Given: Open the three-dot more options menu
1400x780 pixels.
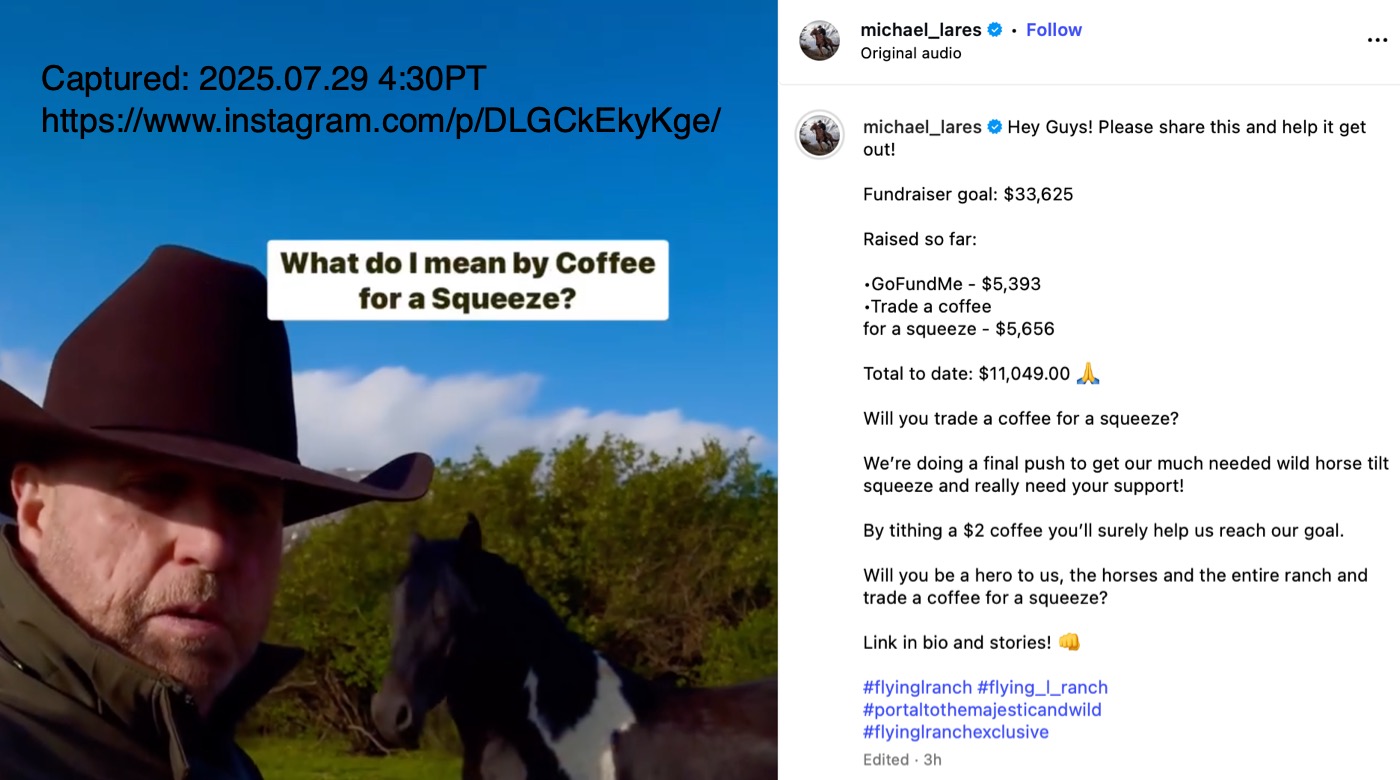Looking at the screenshot, I should point(1377,41).
